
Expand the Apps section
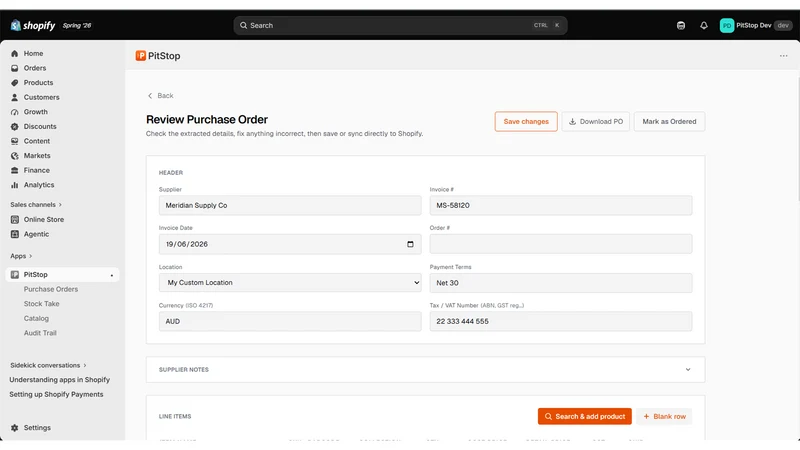click(x=21, y=256)
